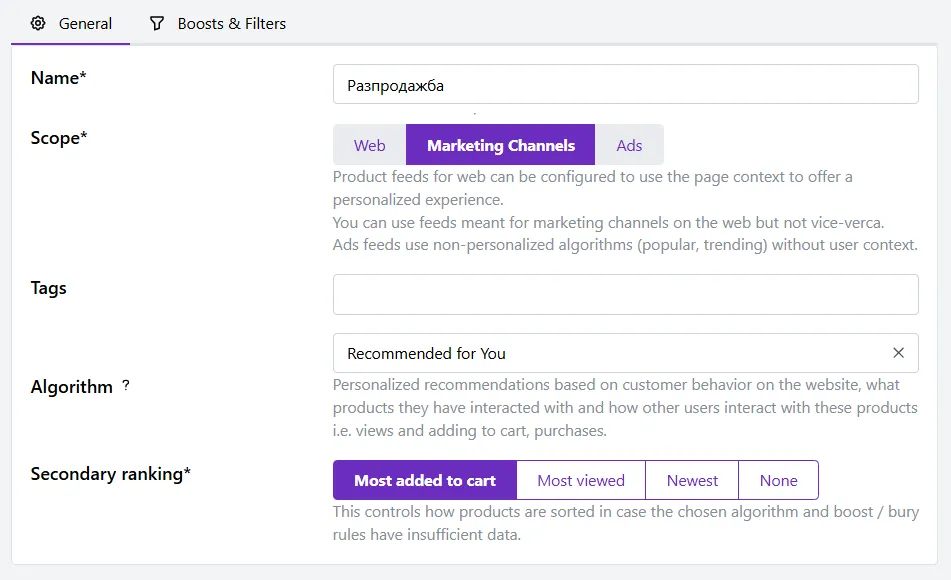
Task: Open the Algorithm dropdown showing Recommended for You
Action: click(x=625, y=353)
